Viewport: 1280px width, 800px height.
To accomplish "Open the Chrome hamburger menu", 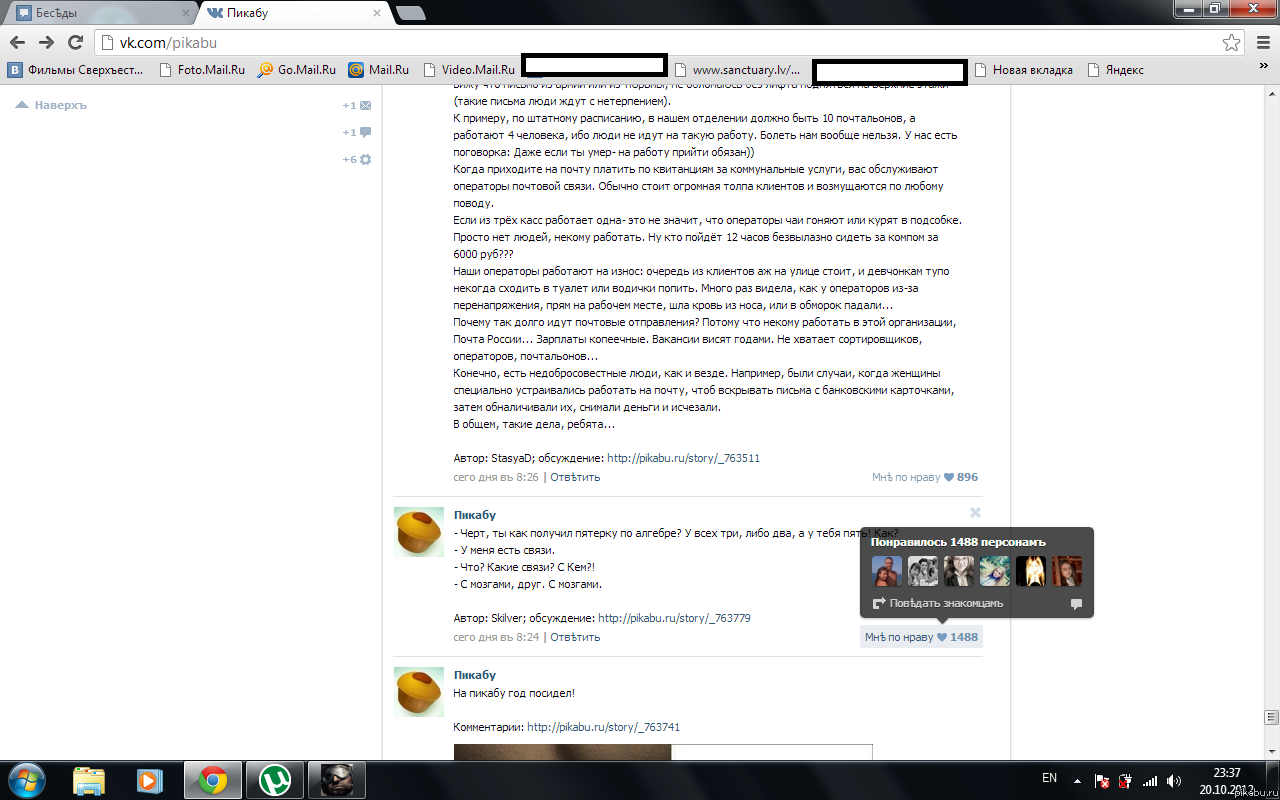I will [x=1262, y=43].
